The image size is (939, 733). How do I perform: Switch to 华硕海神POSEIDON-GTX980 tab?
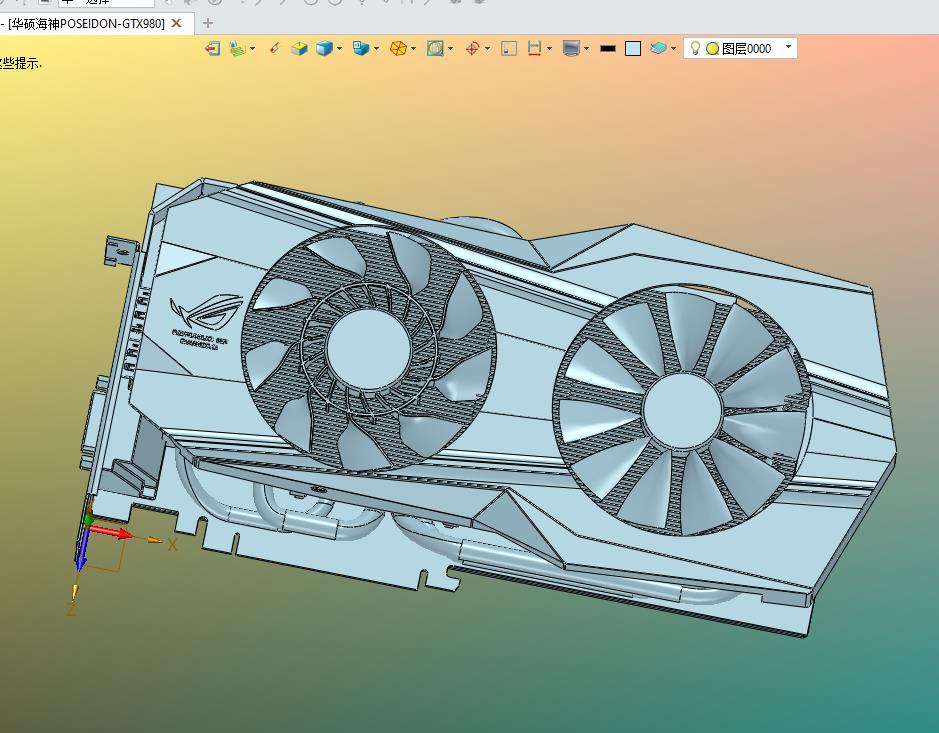(86, 23)
